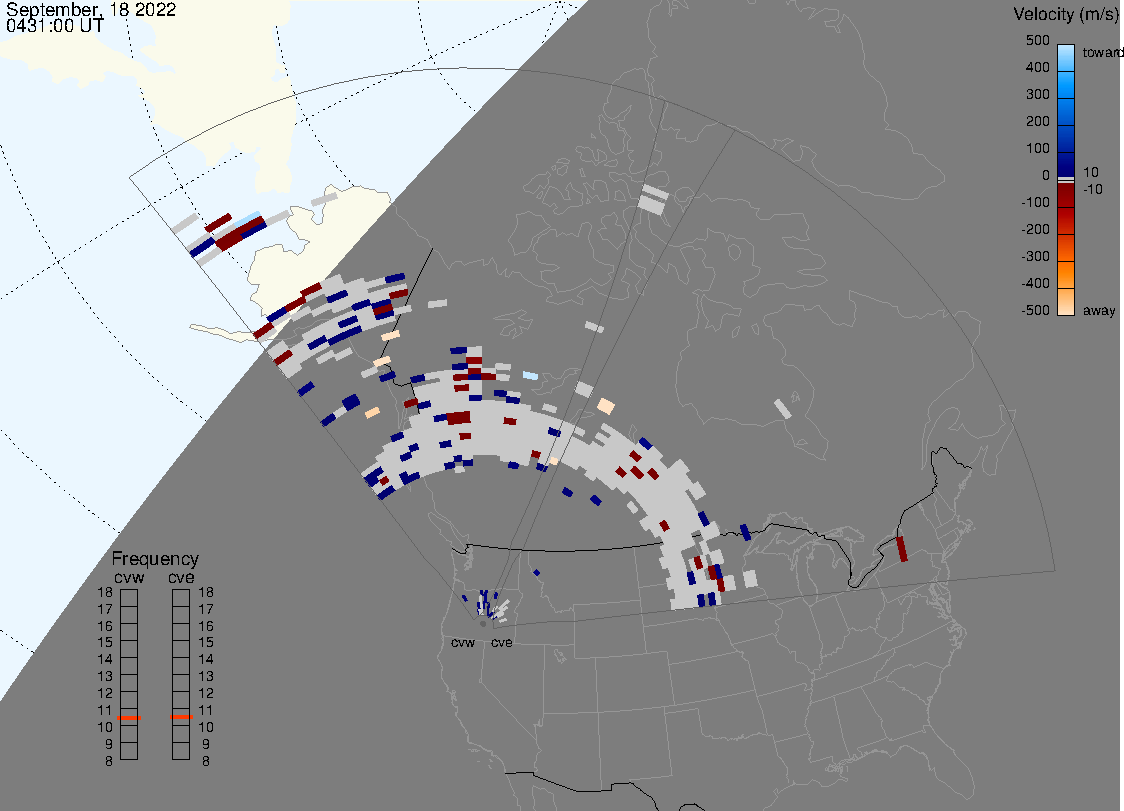This screenshot has height=811, width=1124.
Task: Select 18 on the cve frequency scale
Action: click(206, 592)
